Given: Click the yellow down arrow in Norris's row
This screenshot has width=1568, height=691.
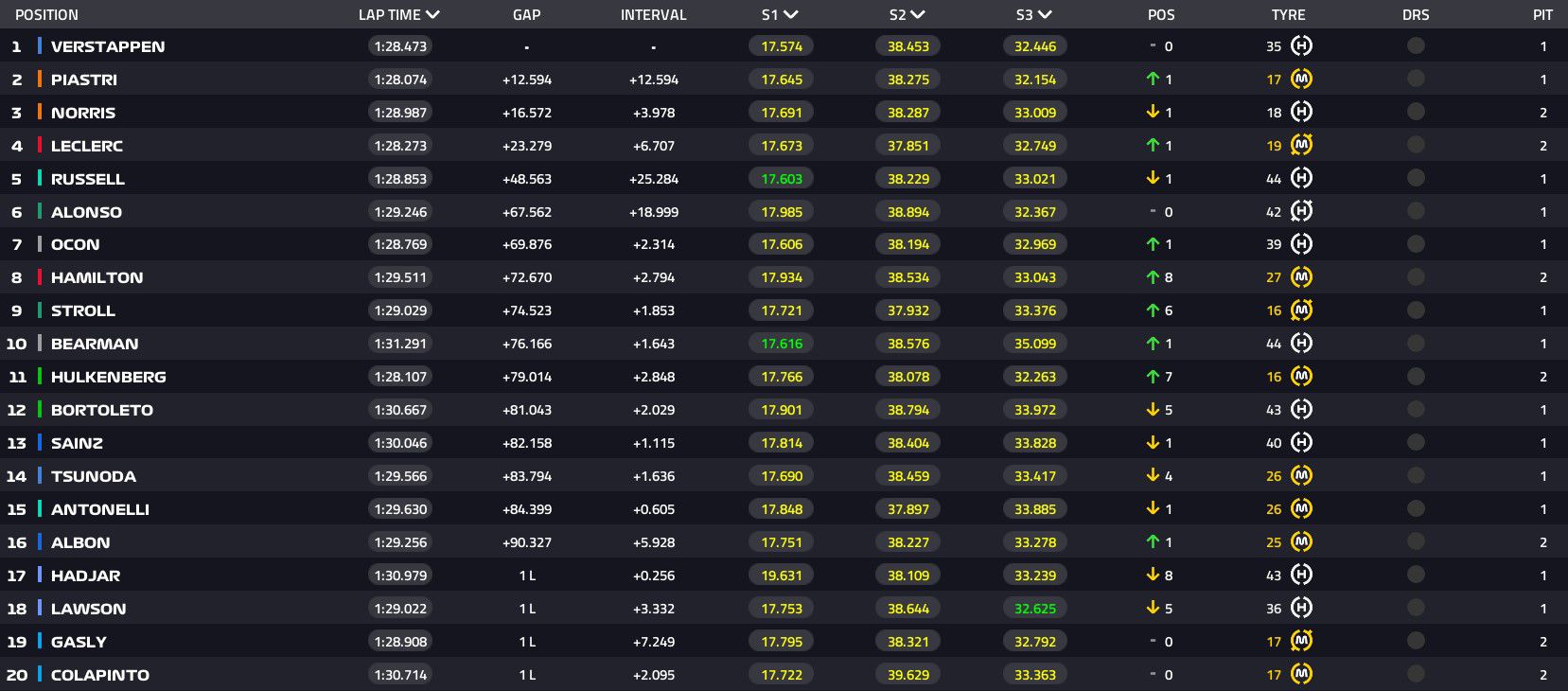Looking at the screenshot, I should tap(1153, 113).
